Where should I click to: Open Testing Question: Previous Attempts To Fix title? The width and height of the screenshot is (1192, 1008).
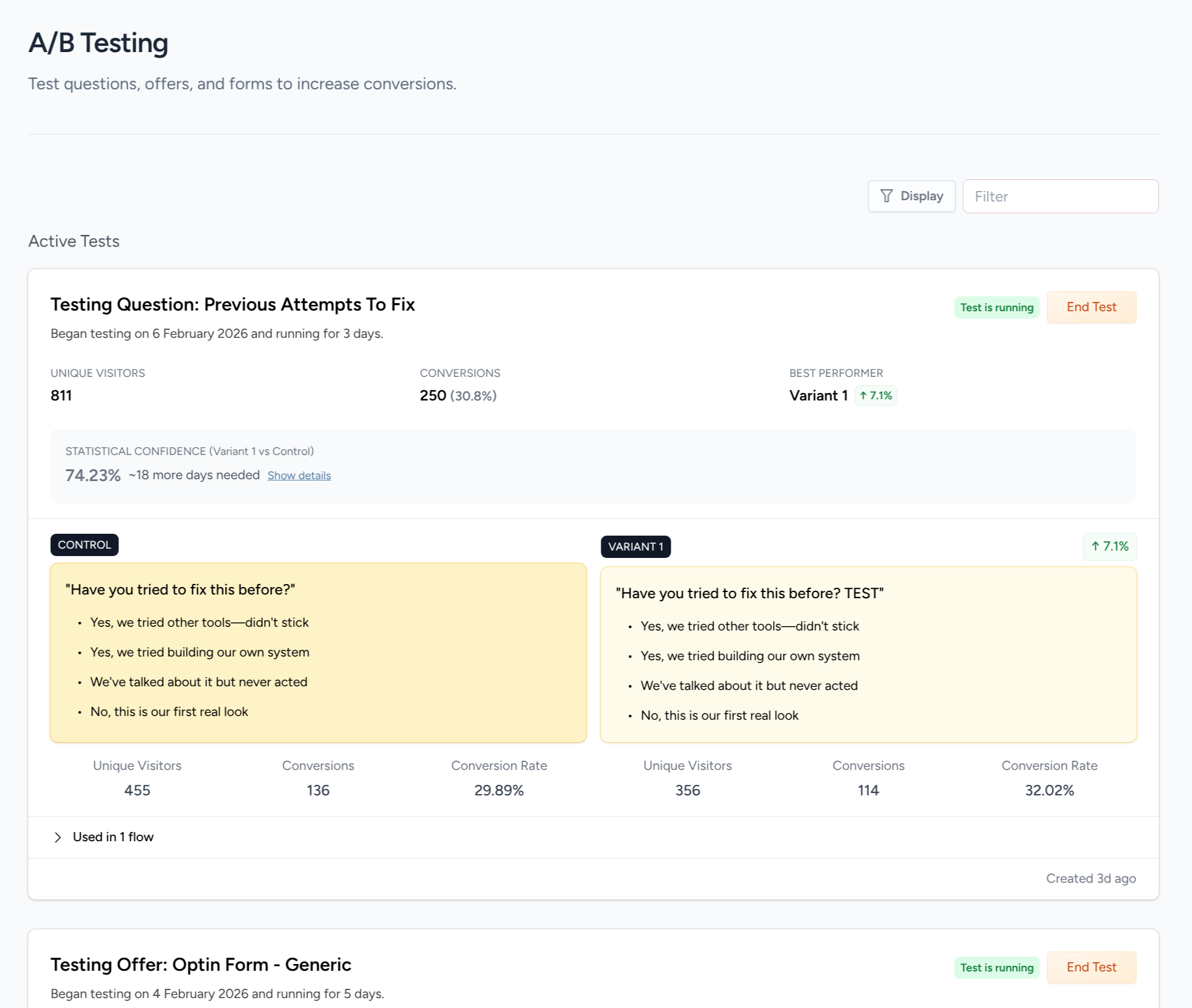232,304
